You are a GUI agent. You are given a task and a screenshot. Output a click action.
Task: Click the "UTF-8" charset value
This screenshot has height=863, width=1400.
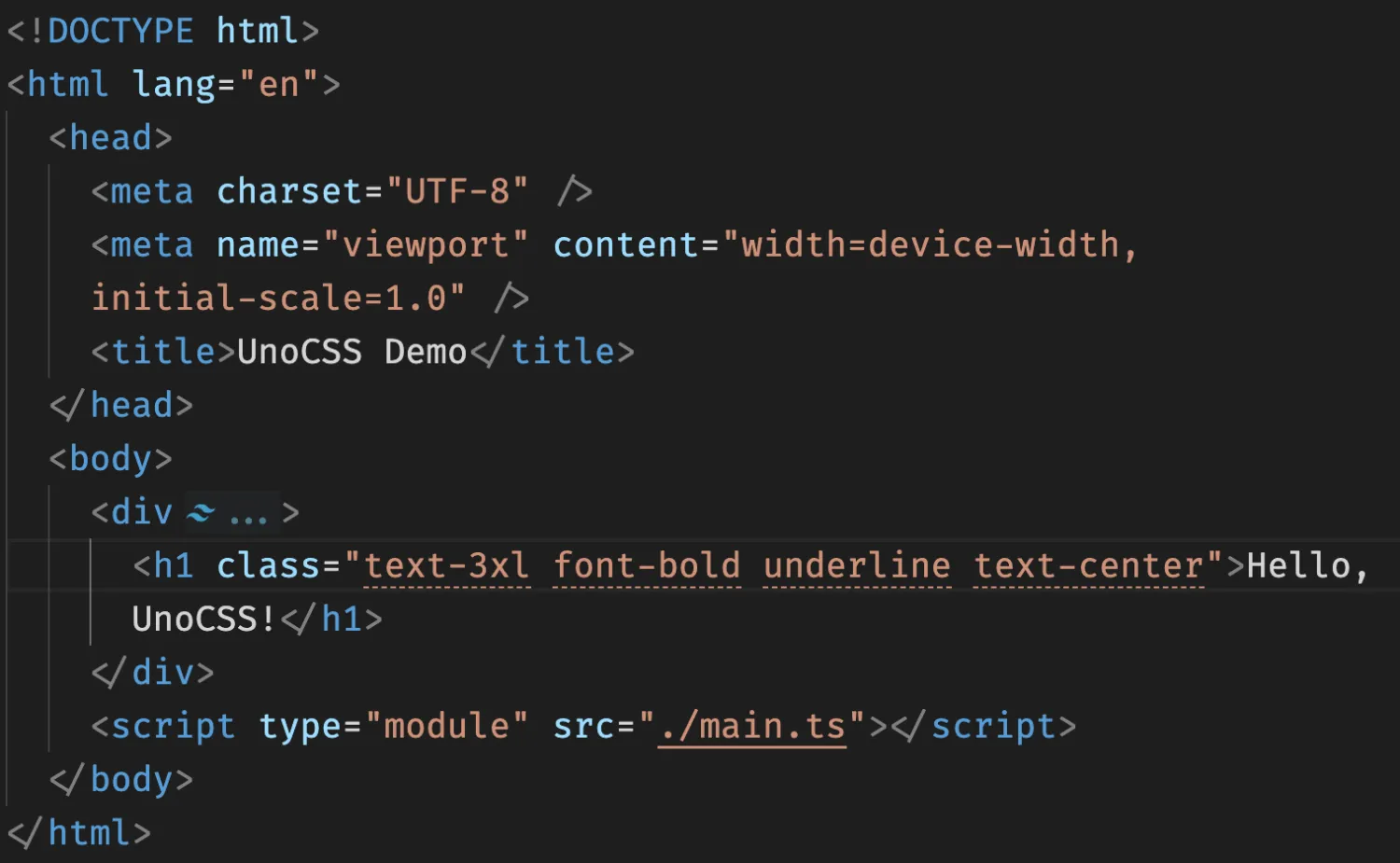click(x=456, y=191)
